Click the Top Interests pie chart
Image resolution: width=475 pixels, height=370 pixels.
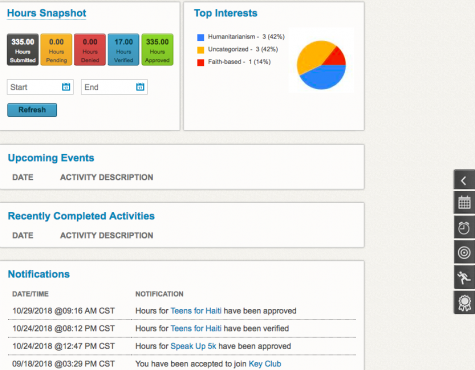[321, 65]
